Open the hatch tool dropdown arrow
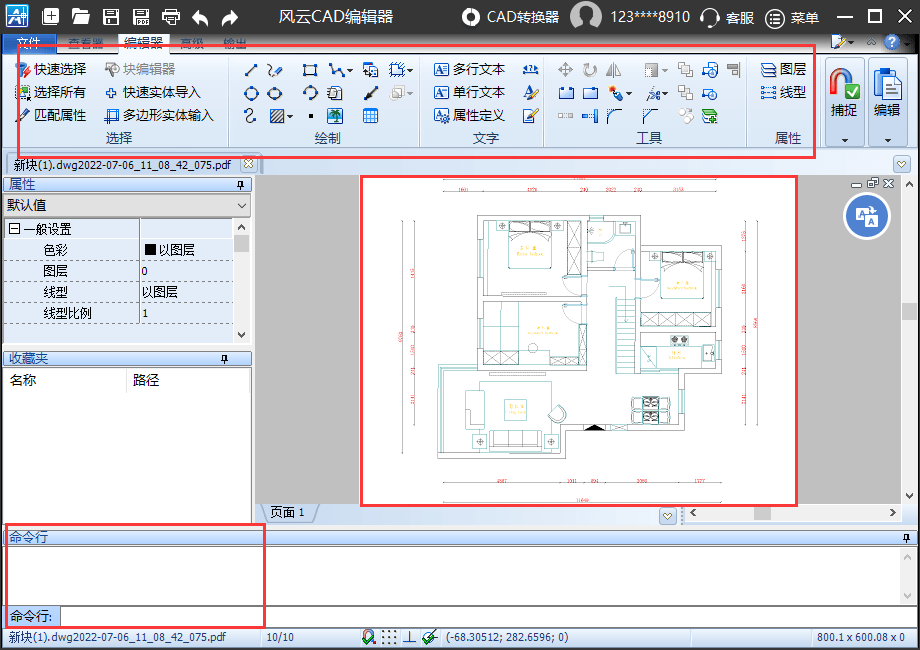 click(290, 116)
